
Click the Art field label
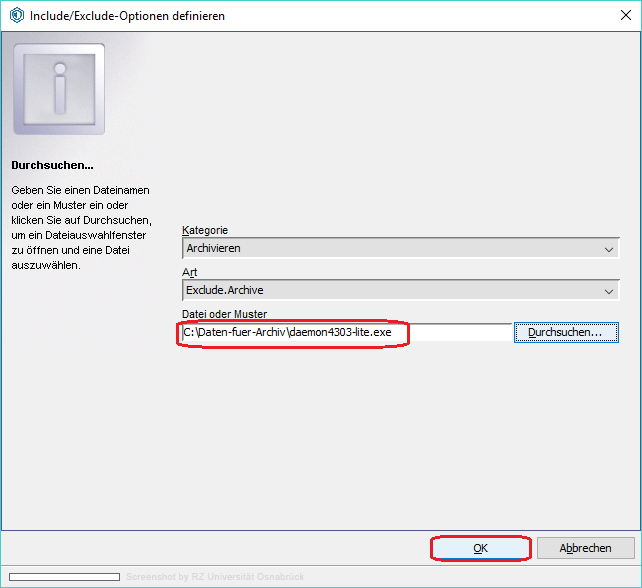(190, 272)
